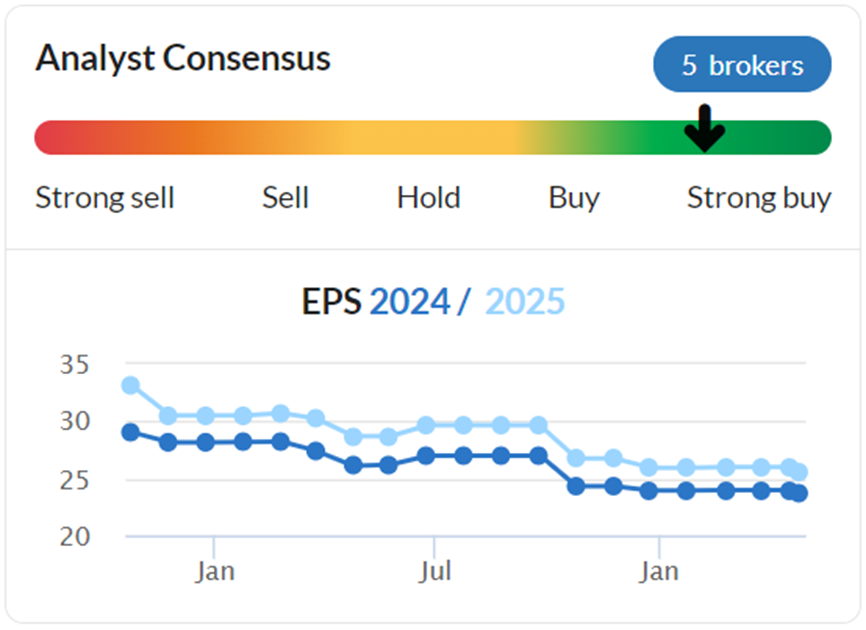Click last 2024 EPS data point
Image resolution: width=866 pixels, height=630 pixels.
tap(799, 493)
